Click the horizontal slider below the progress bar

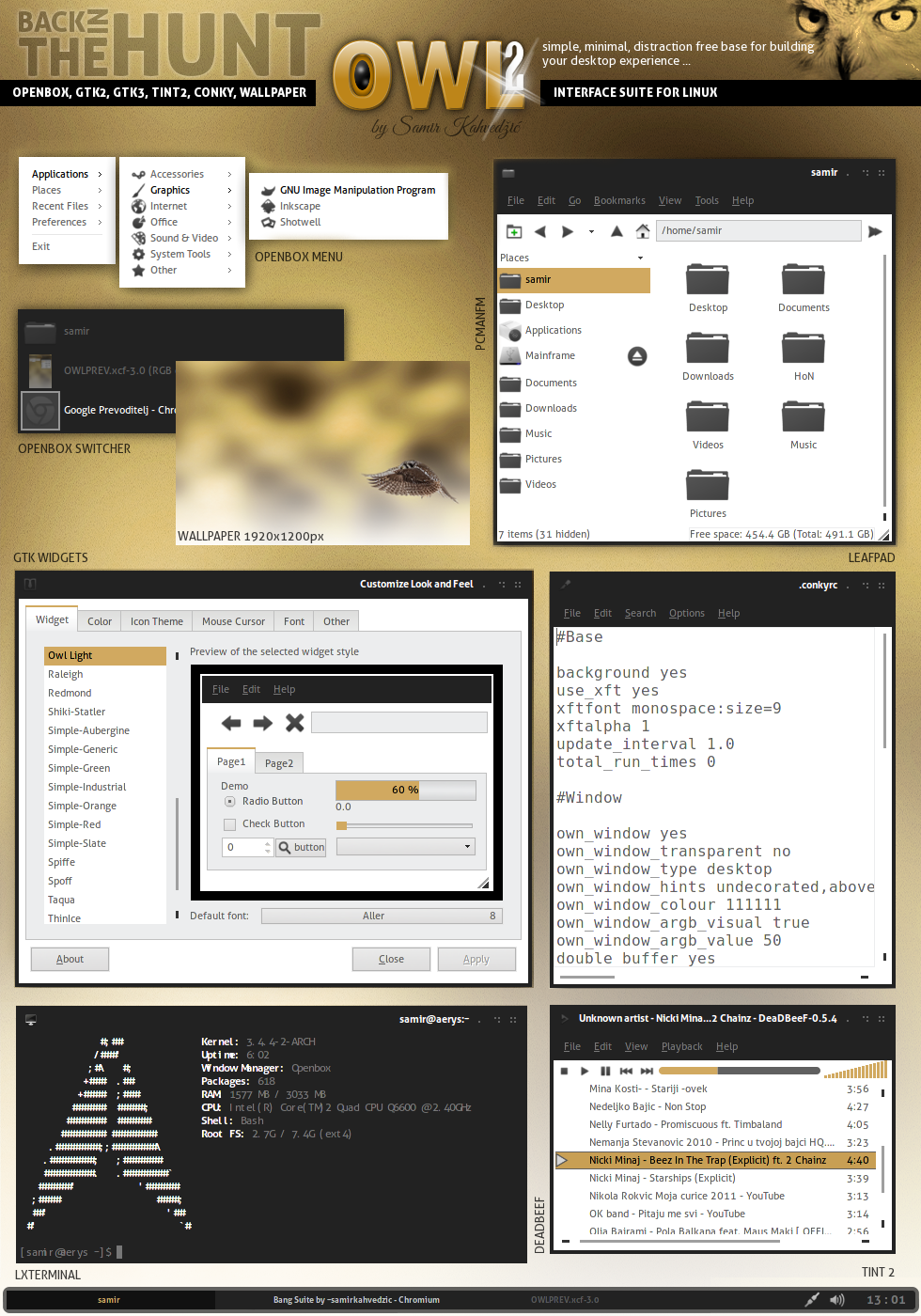(405, 825)
